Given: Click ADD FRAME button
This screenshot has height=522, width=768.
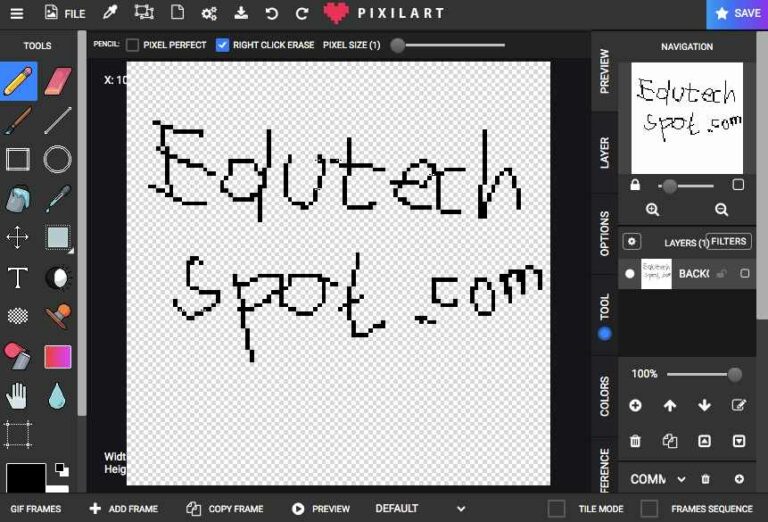Looking at the screenshot, I should coord(124,509).
